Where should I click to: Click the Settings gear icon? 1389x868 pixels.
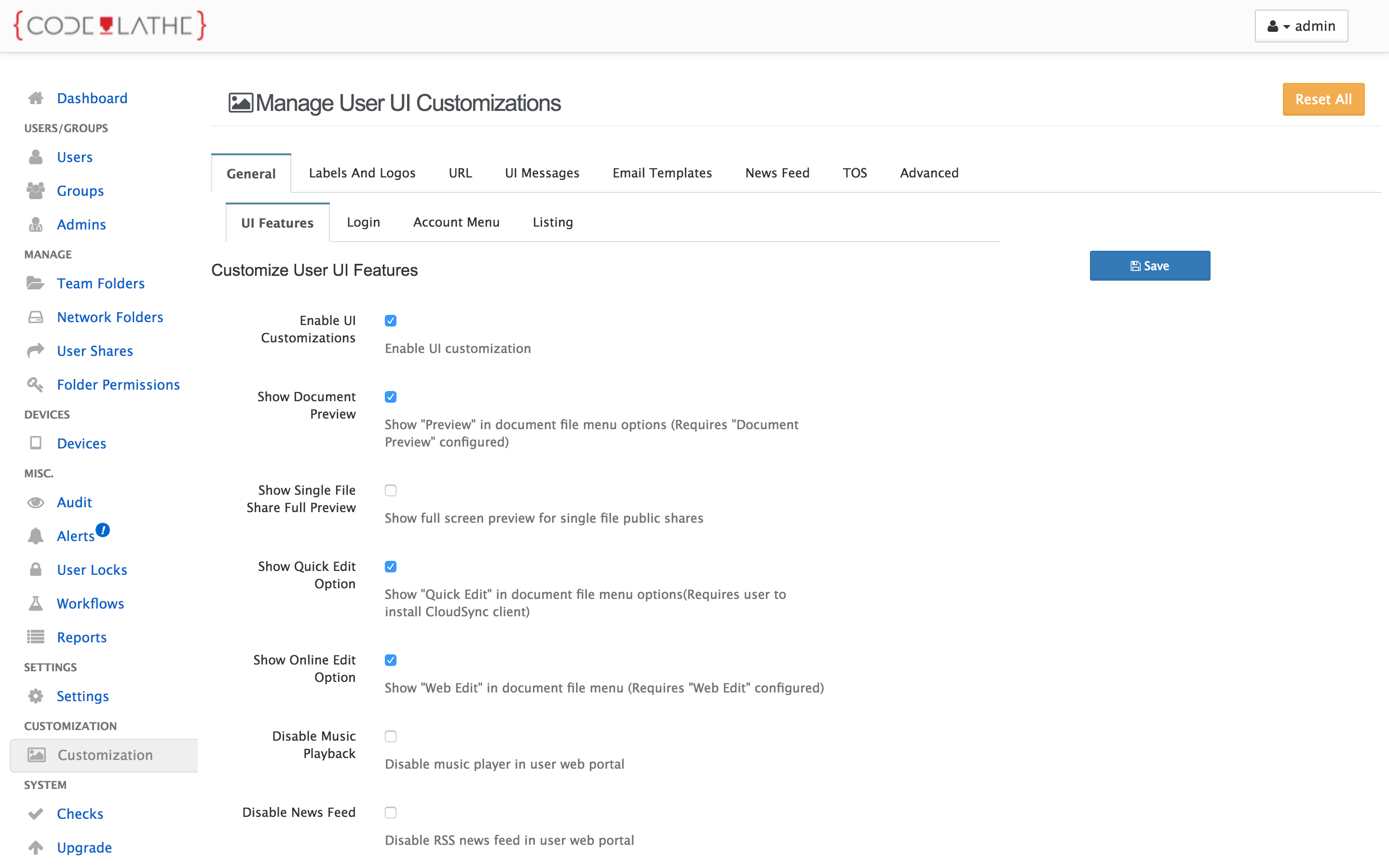coord(36,696)
